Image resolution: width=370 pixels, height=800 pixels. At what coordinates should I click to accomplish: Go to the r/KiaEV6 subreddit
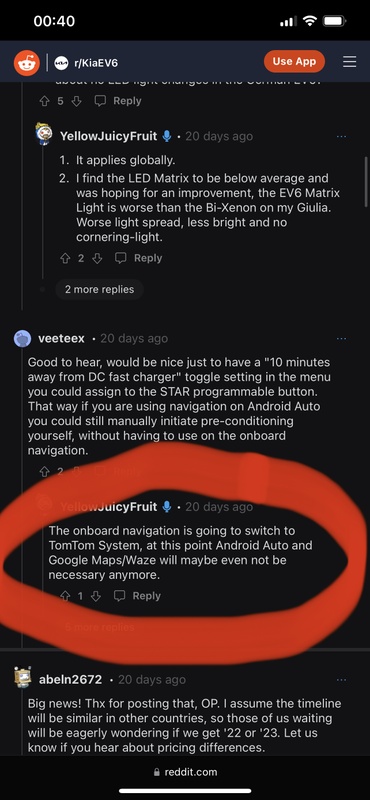95,63
